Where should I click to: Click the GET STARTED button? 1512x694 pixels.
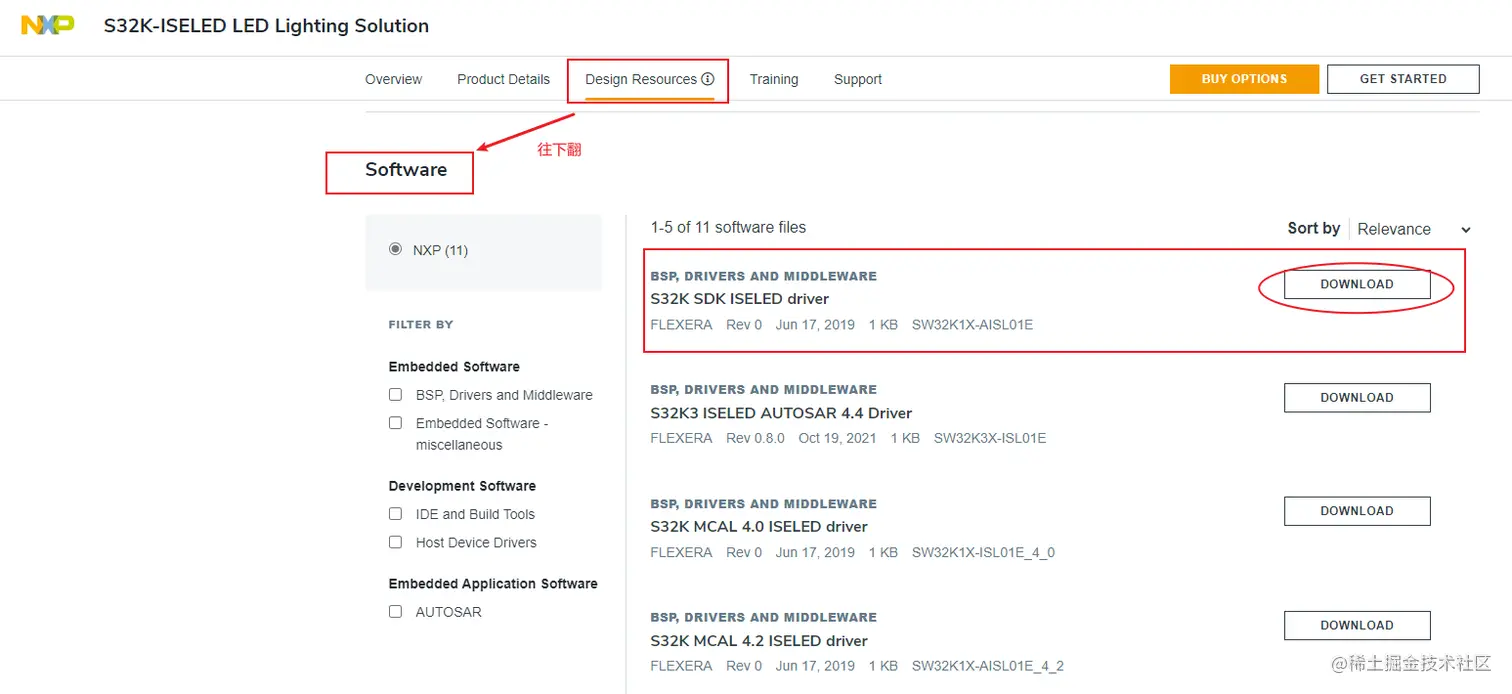(x=1403, y=79)
